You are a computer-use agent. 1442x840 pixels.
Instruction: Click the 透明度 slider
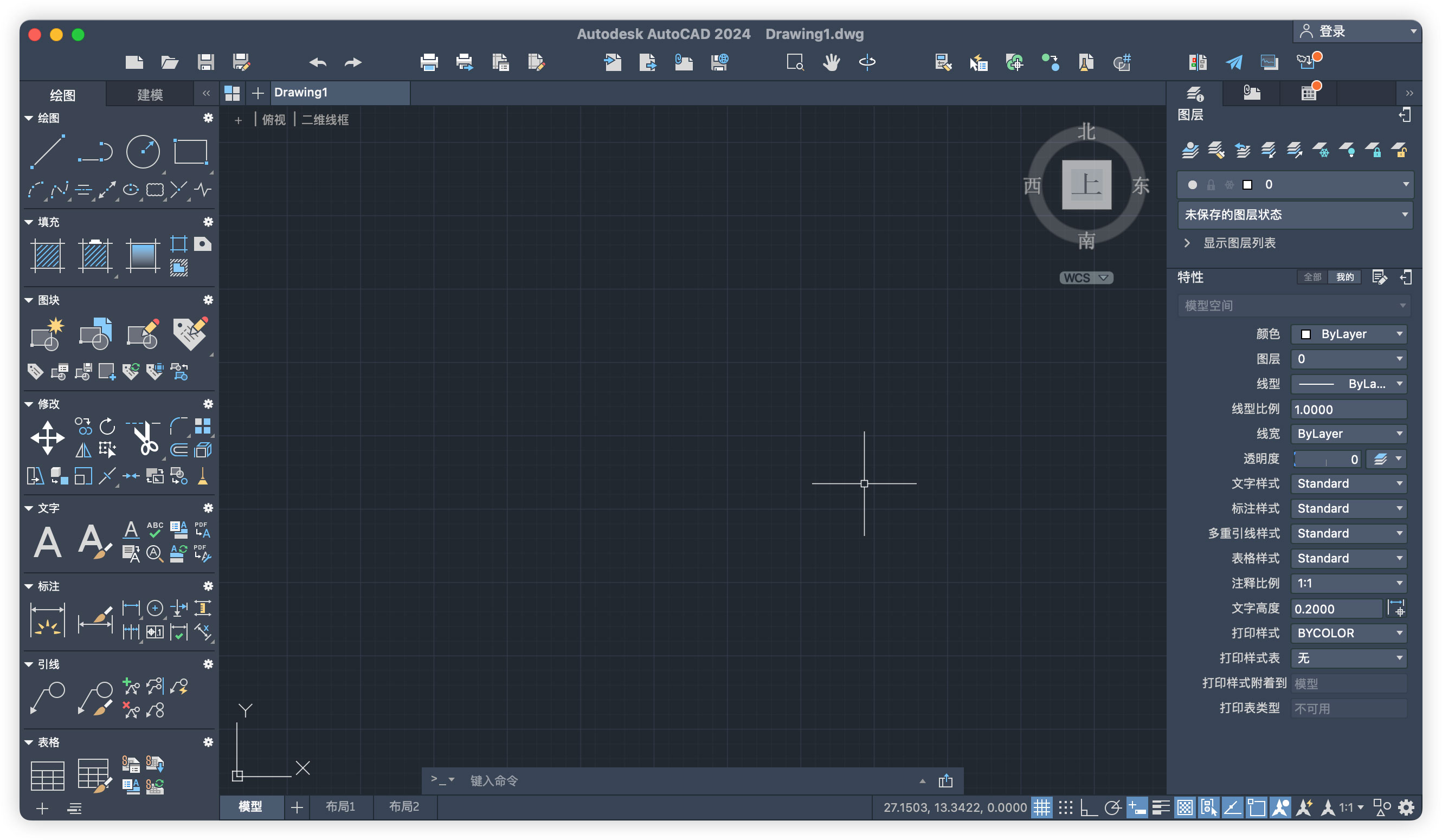point(1327,459)
